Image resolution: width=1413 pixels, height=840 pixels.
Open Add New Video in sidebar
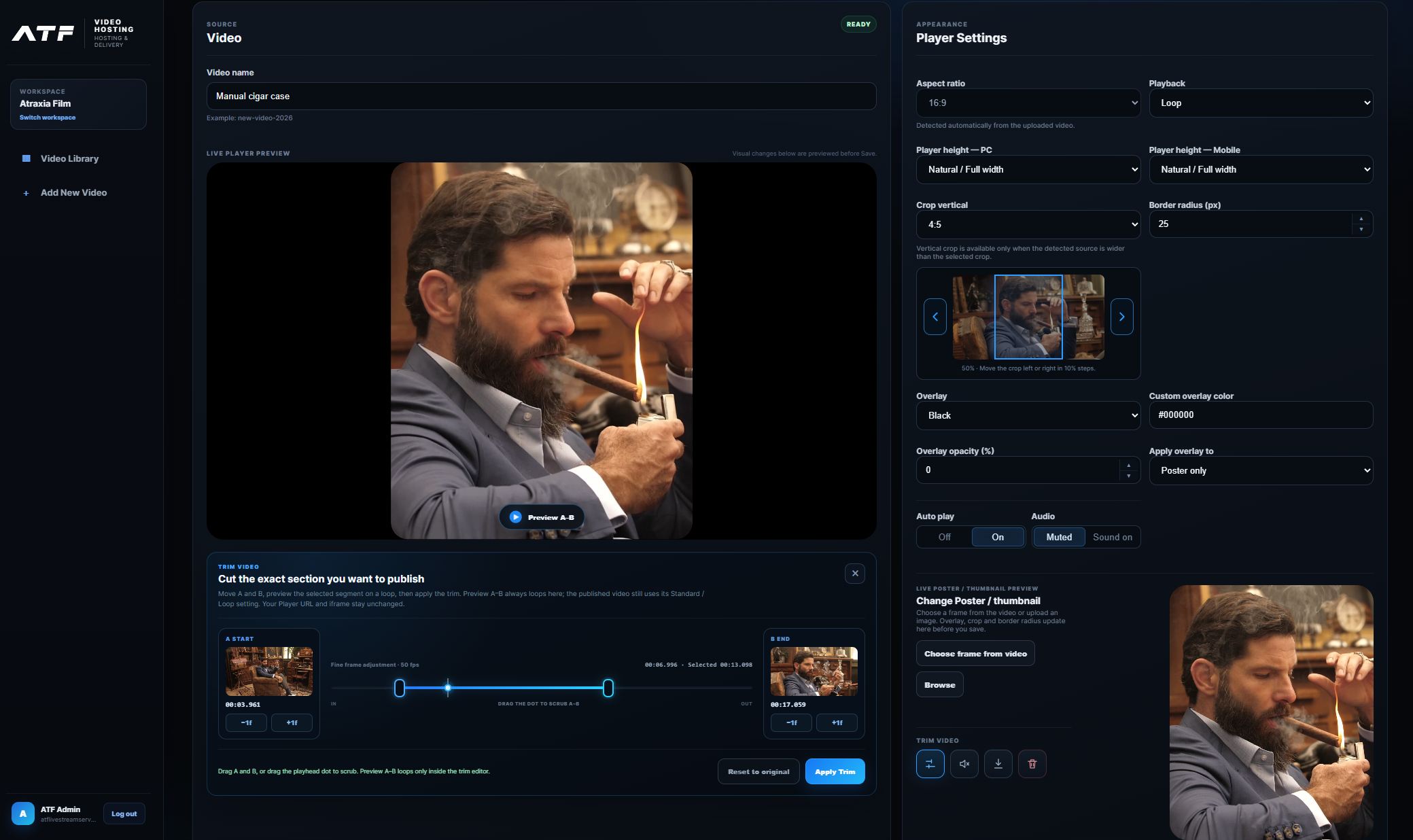(73, 193)
